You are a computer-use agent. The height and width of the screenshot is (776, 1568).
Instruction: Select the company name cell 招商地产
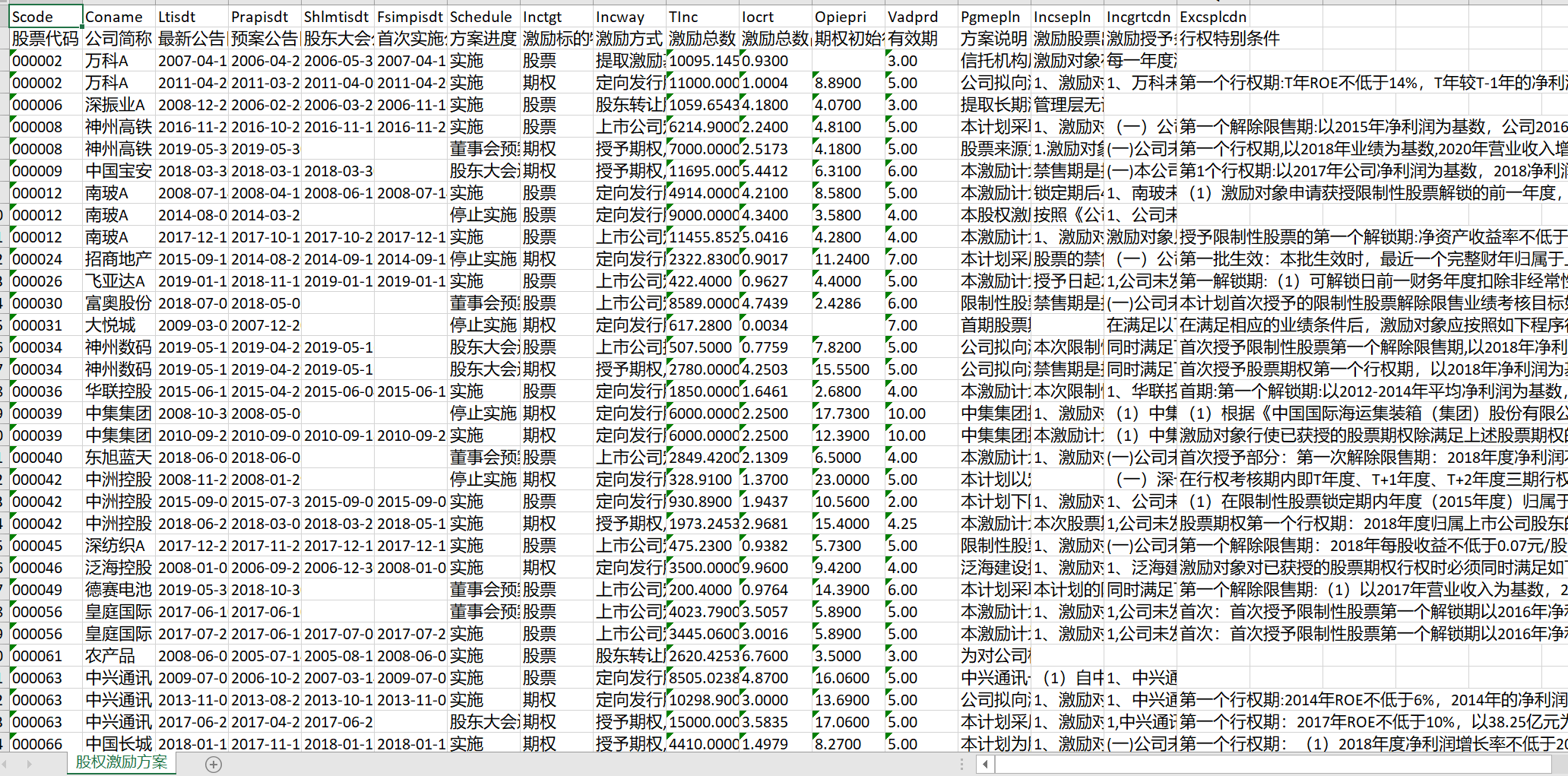[x=119, y=259]
